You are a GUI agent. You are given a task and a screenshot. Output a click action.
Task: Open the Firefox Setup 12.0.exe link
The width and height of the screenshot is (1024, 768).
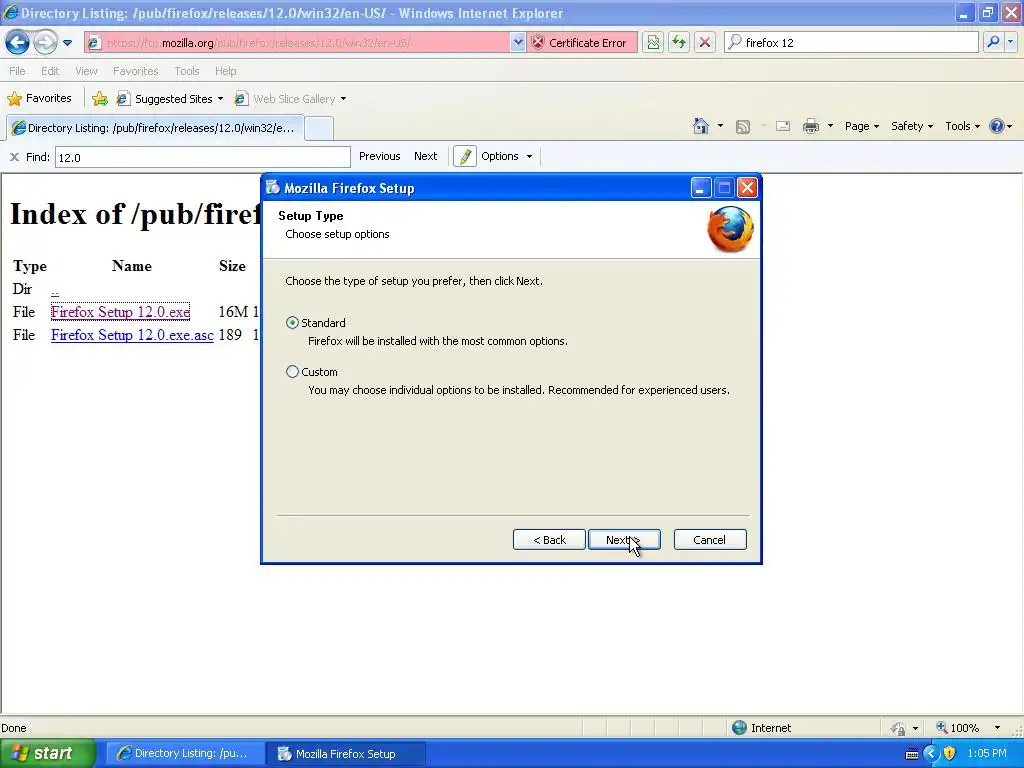pos(120,312)
